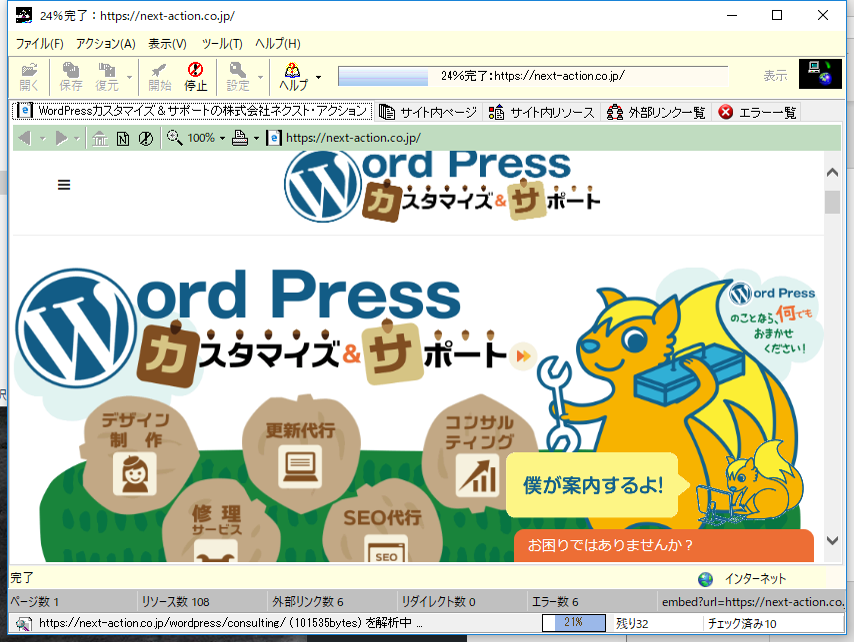The height and width of the screenshot is (642, 854).
Task: Switch to the 外部リンク一覧 tab
Action: coord(656,112)
